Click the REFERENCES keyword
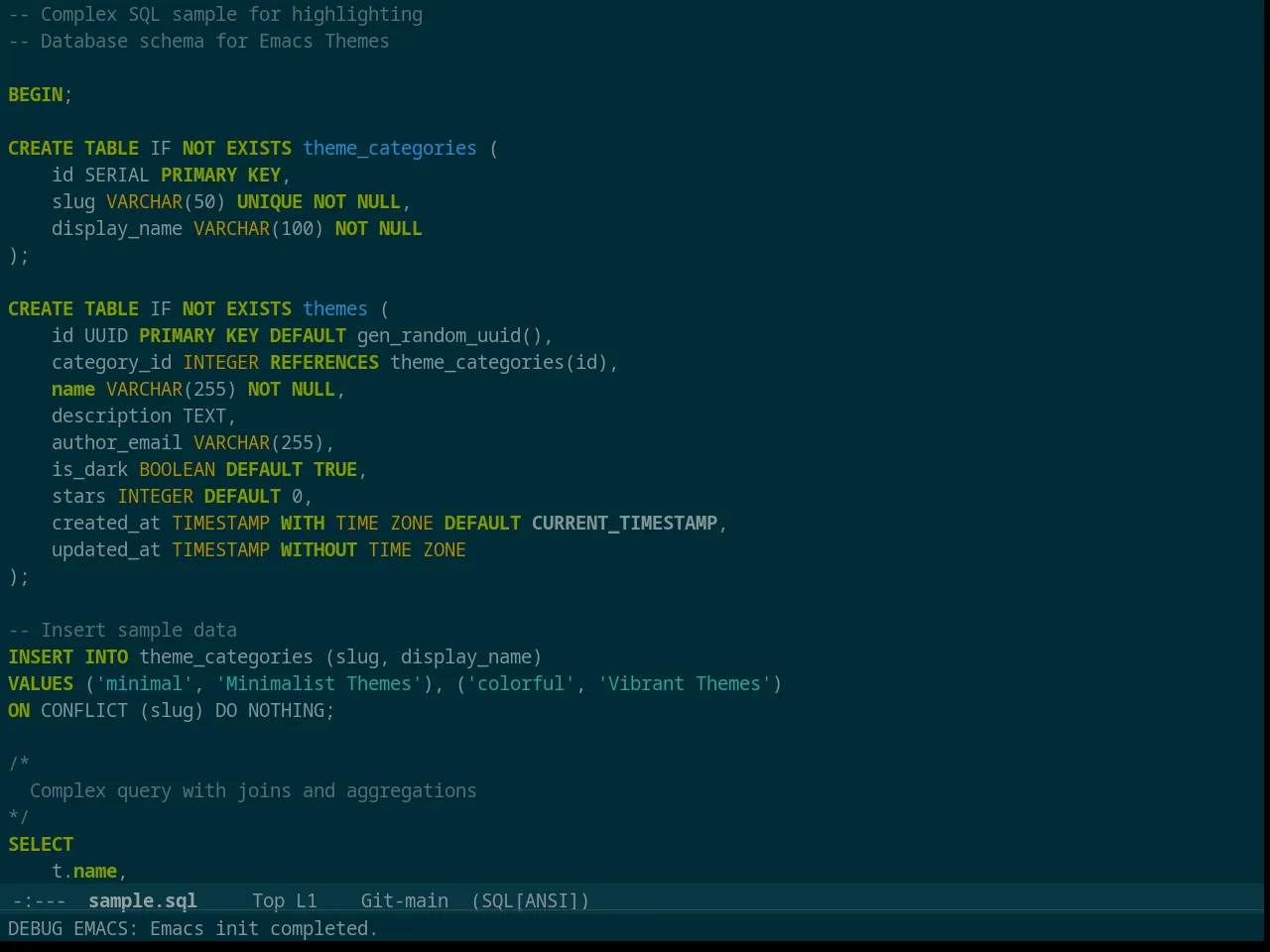The image size is (1270, 952). [x=324, y=362]
